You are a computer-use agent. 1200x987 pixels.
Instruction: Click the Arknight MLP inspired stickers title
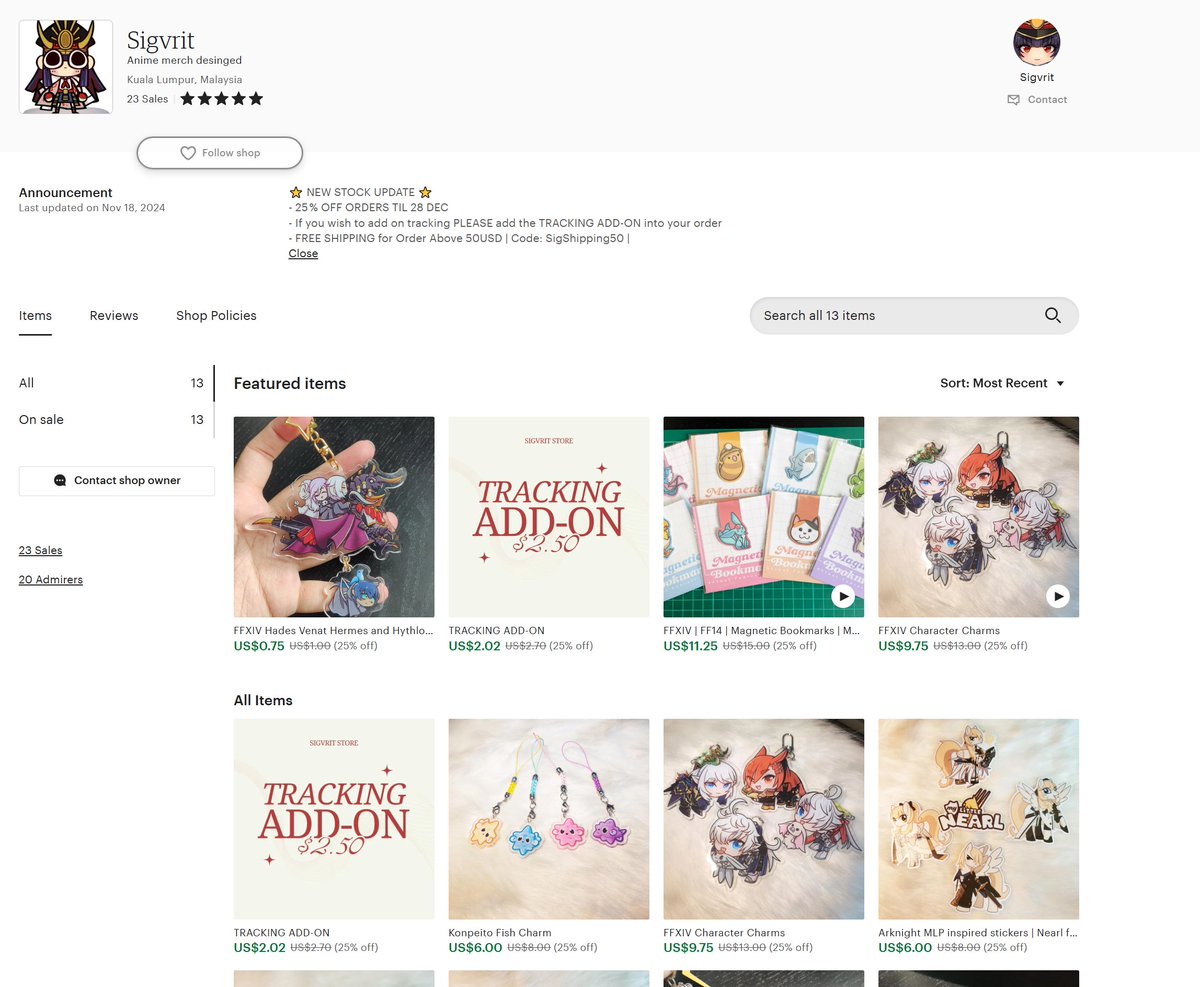click(x=979, y=933)
